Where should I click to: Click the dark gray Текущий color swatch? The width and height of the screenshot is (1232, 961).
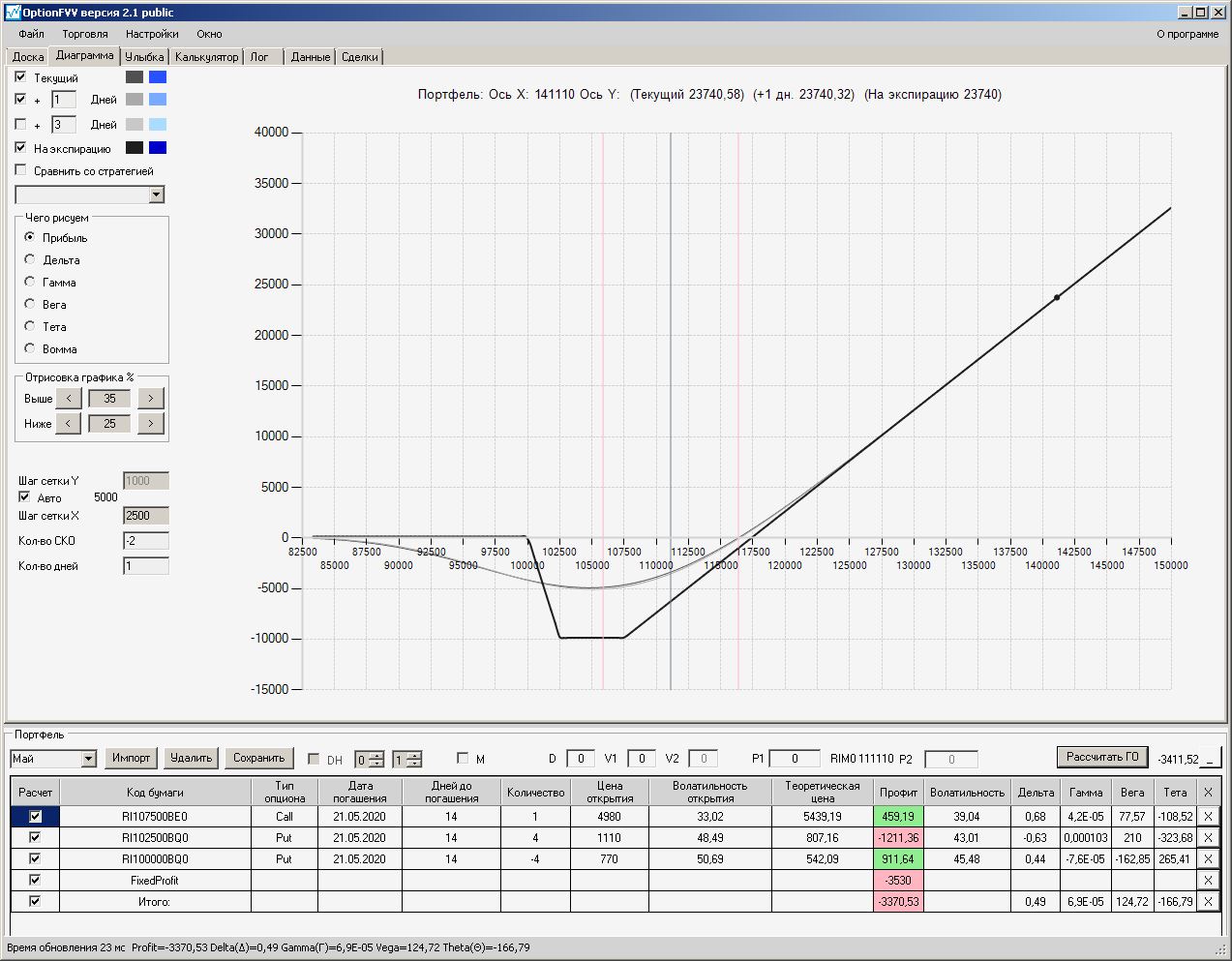click(x=135, y=76)
